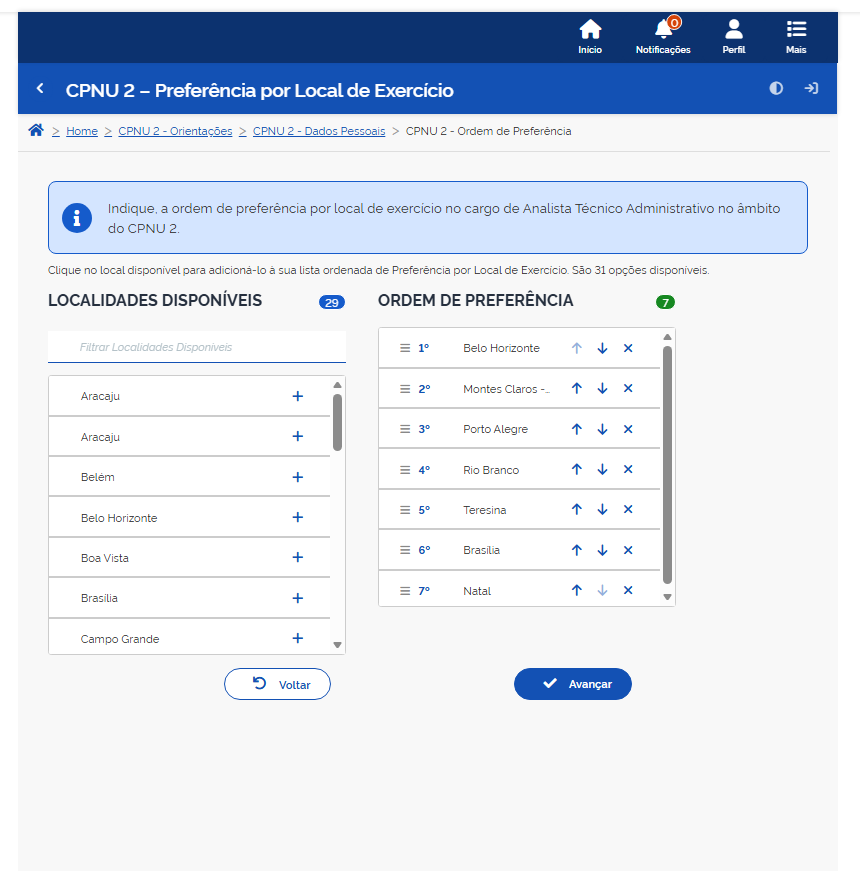Click the back chevron beside page title
The image size is (860, 871).
41,89
